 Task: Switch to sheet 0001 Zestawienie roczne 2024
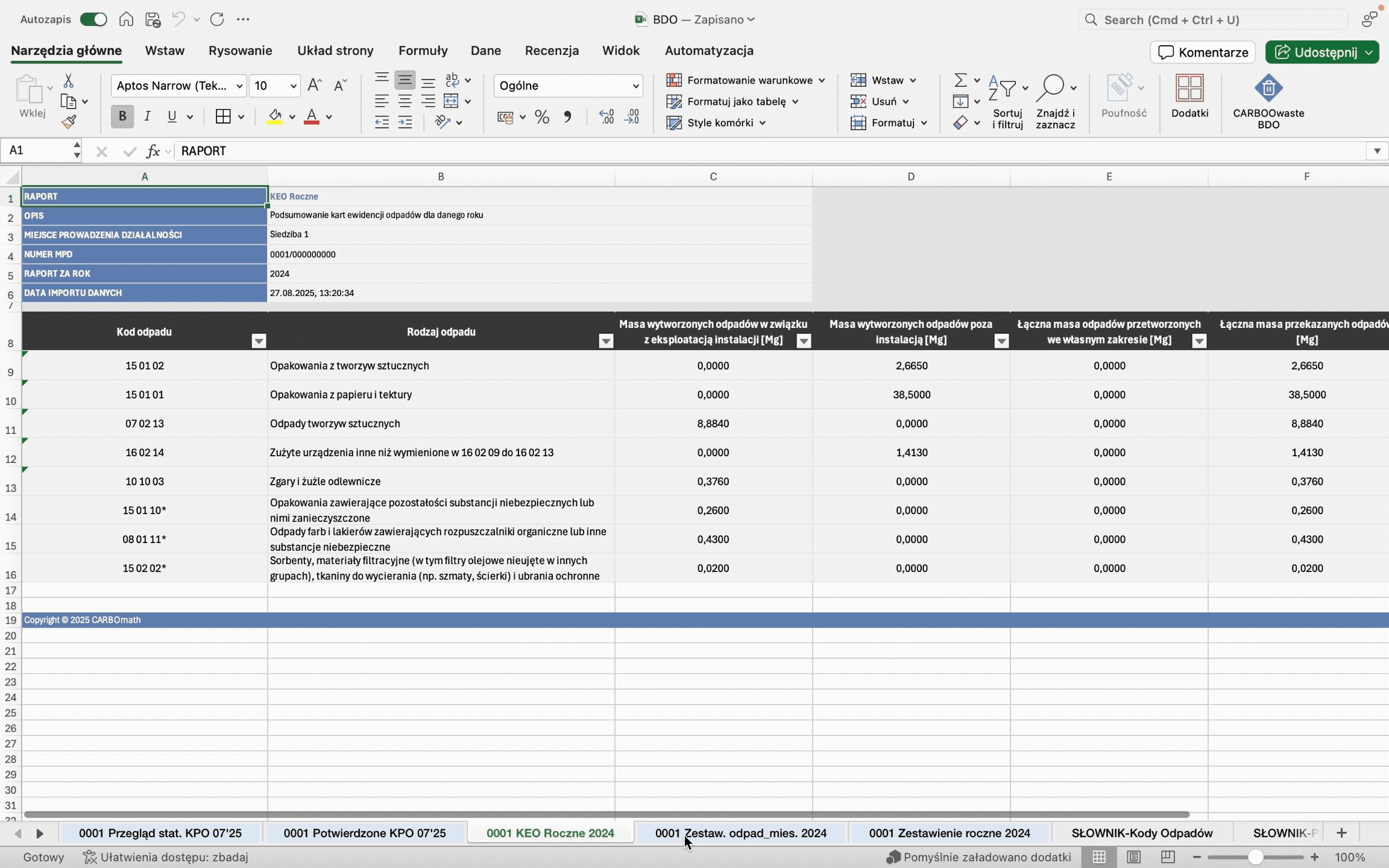coord(949,833)
